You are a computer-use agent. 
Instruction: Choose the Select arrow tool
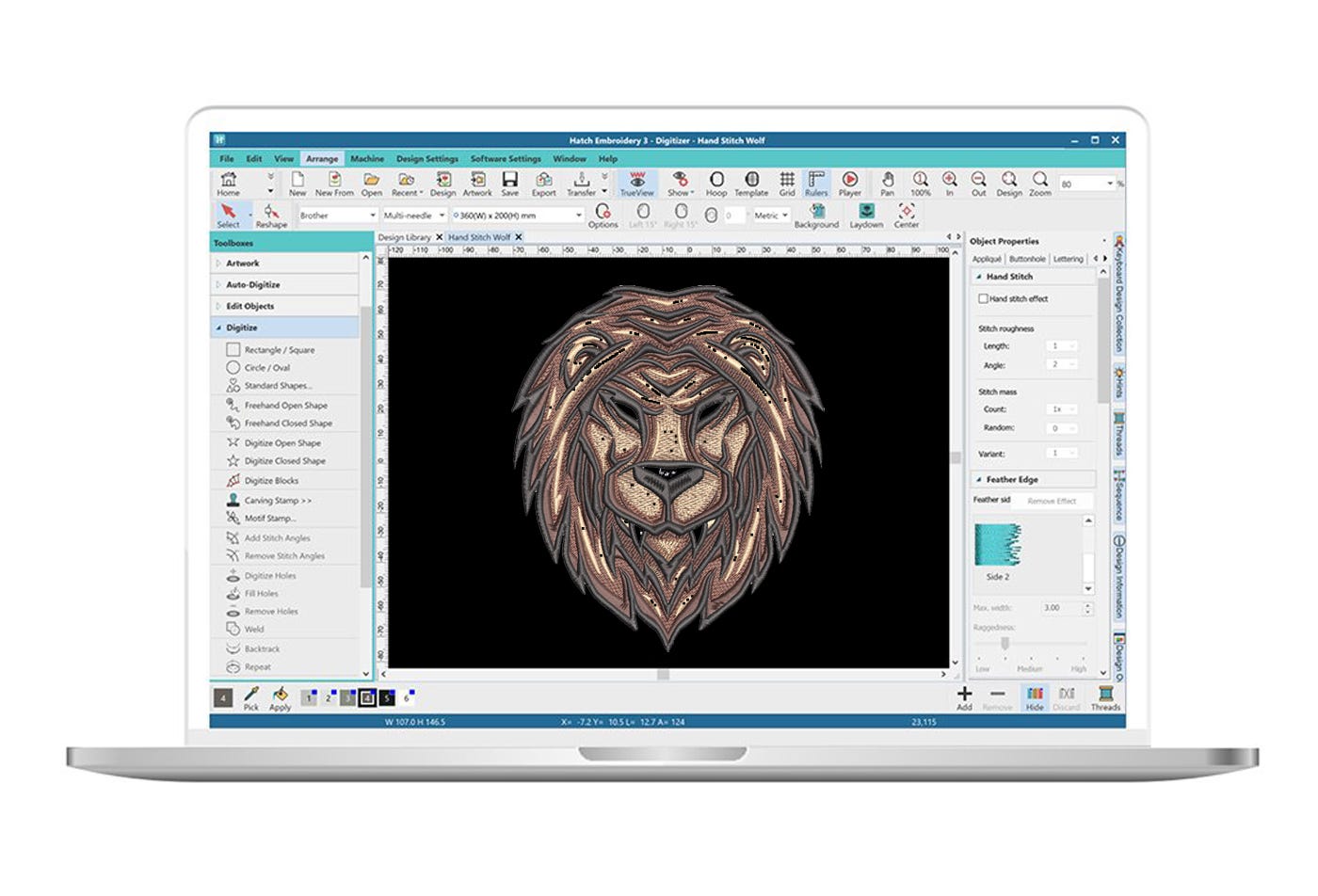pyautogui.click(x=228, y=215)
